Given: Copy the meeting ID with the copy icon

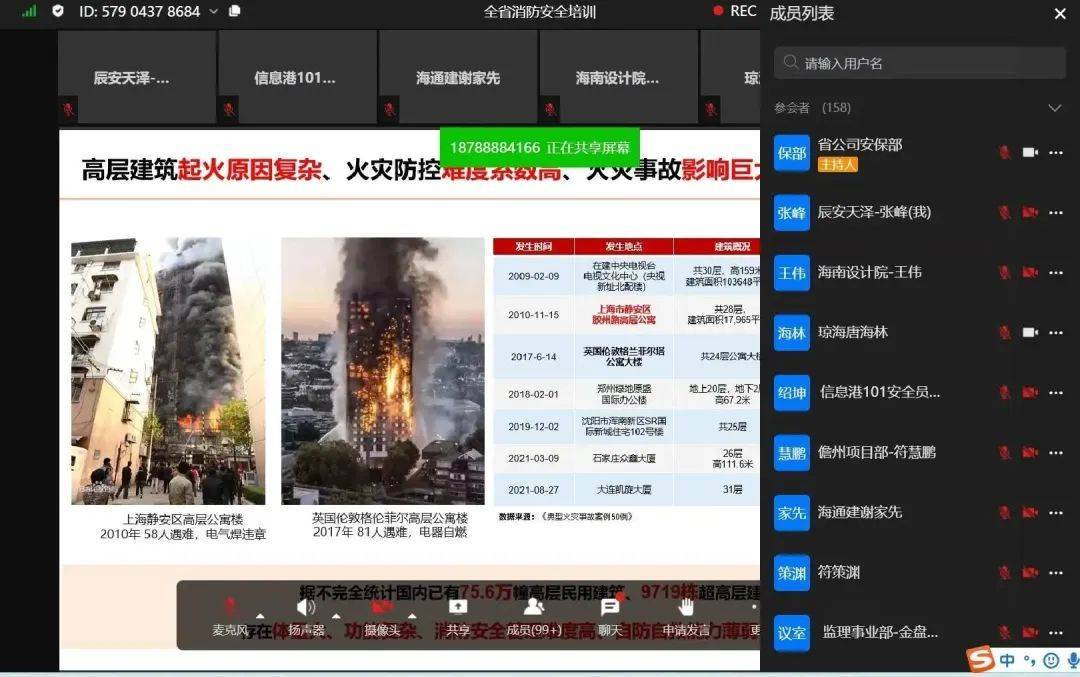Looking at the screenshot, I should (x=234, y=11).
